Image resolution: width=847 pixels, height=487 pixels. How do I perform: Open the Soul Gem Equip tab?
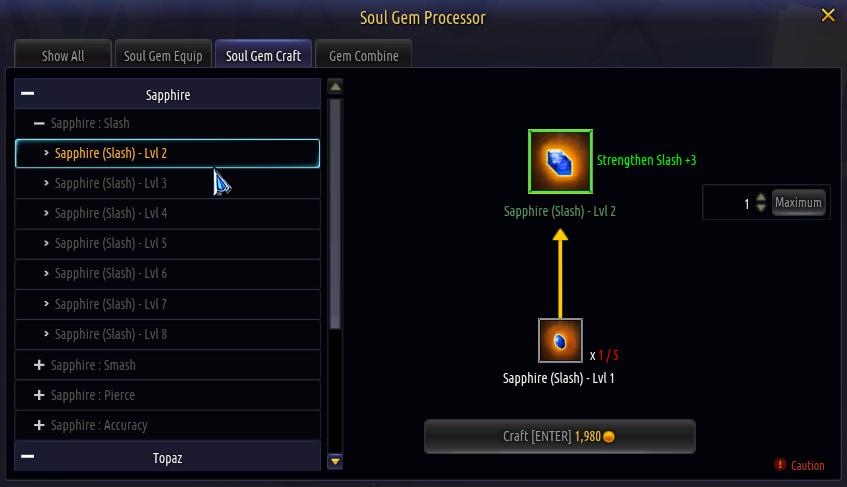pyautogui.click(x=163, y=56)
